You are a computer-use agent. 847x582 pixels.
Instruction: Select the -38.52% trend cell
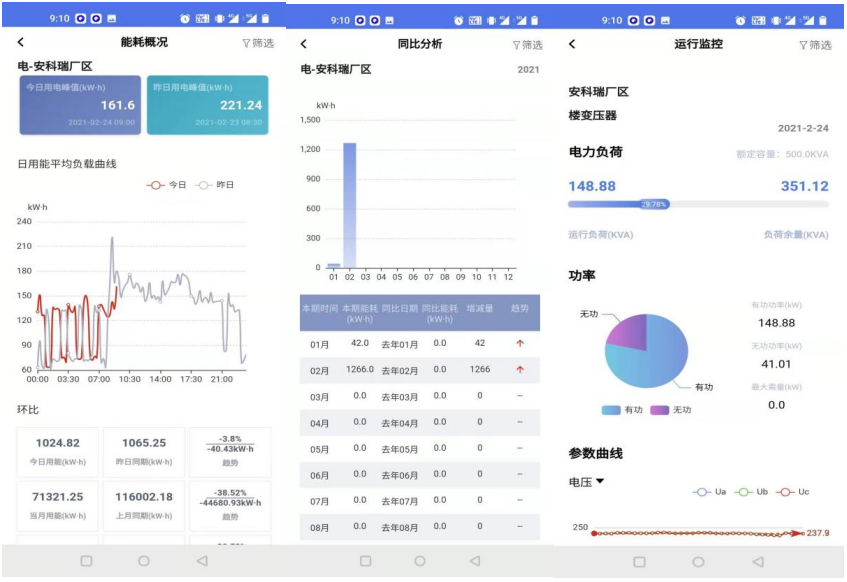(230, 506)
